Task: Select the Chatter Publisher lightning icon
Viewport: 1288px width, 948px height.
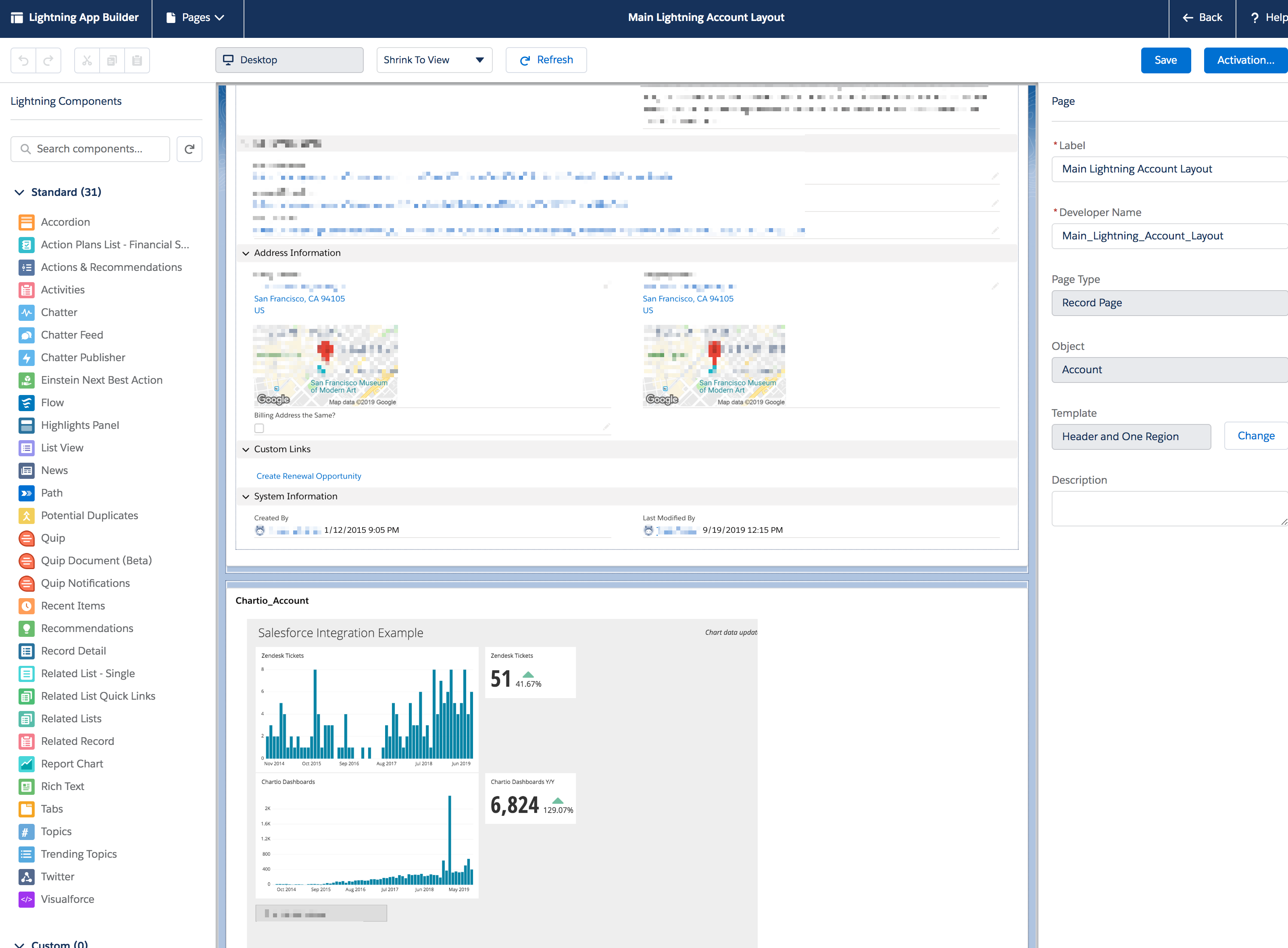Action: coord(26,358)
